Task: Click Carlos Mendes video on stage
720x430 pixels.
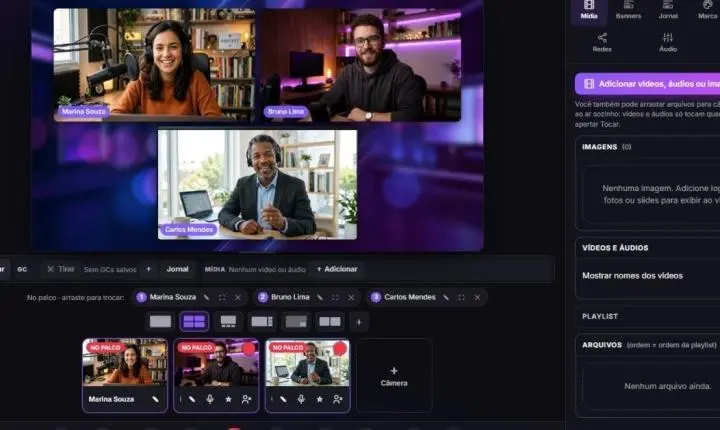Action: [x=257, y=184]
